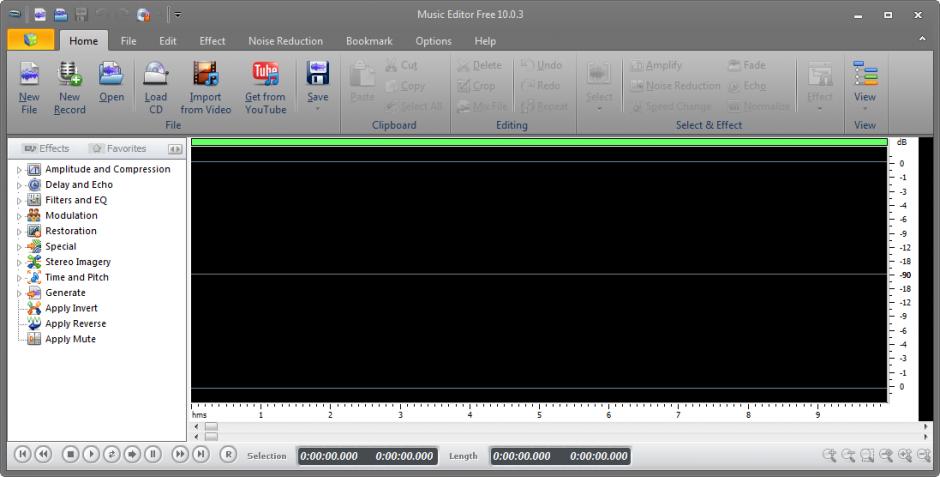Viewport: 940px width, 477px height.
Task: Click the View icon in the ribbon
Action: coord(865,74)
